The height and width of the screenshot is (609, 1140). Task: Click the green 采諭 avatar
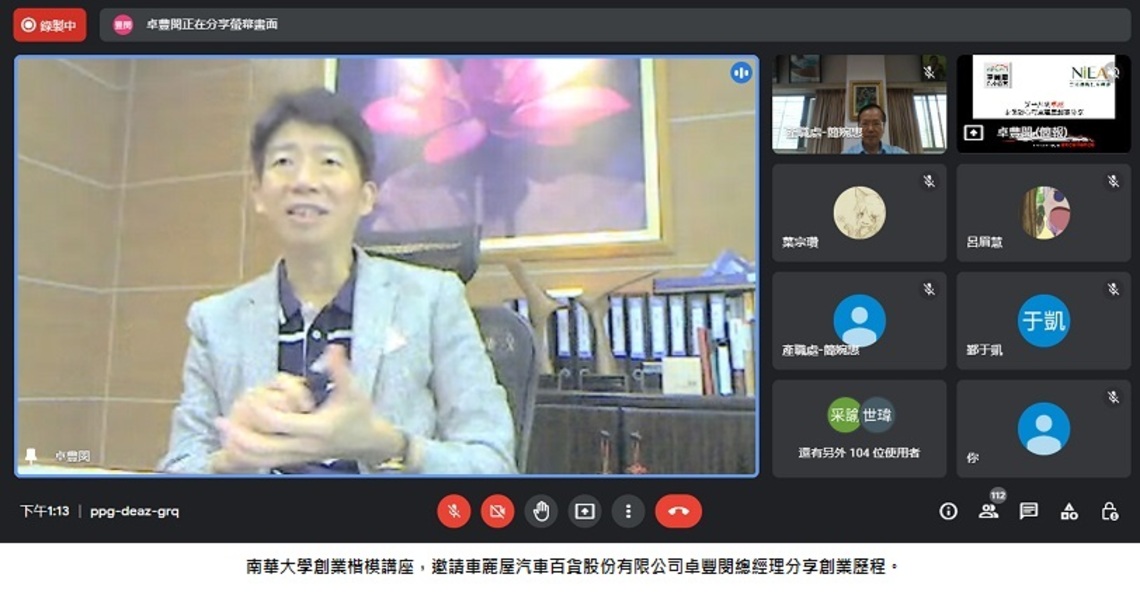(x=844, y=415)
